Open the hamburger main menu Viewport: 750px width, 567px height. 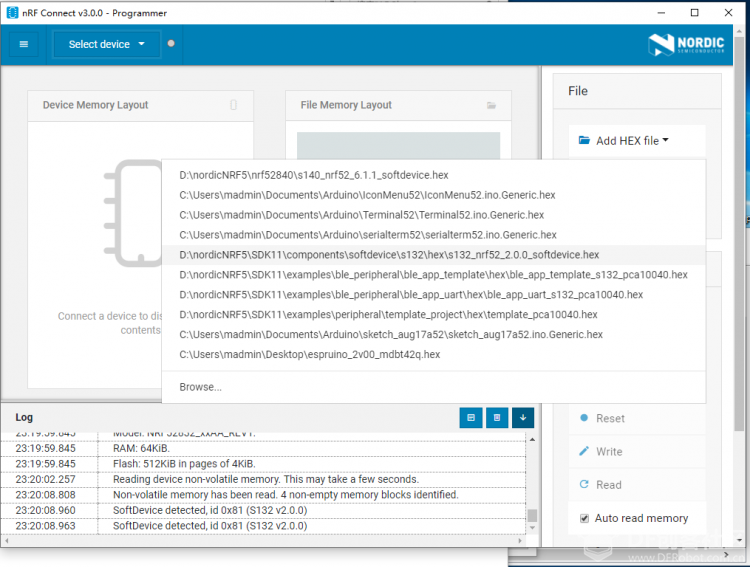[23, 44]
